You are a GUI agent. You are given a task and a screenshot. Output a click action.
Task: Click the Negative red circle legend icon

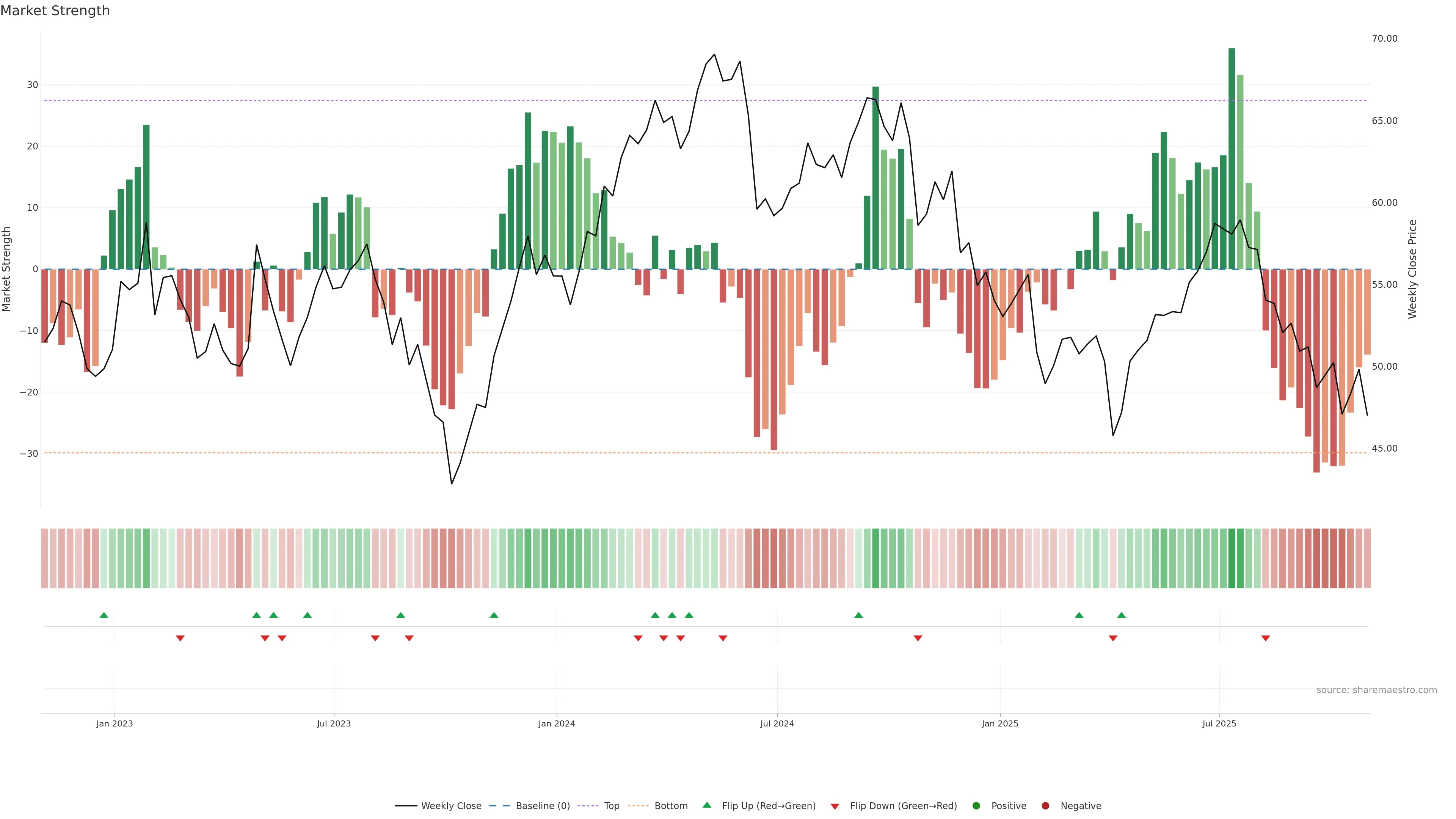click(1045, 806)
